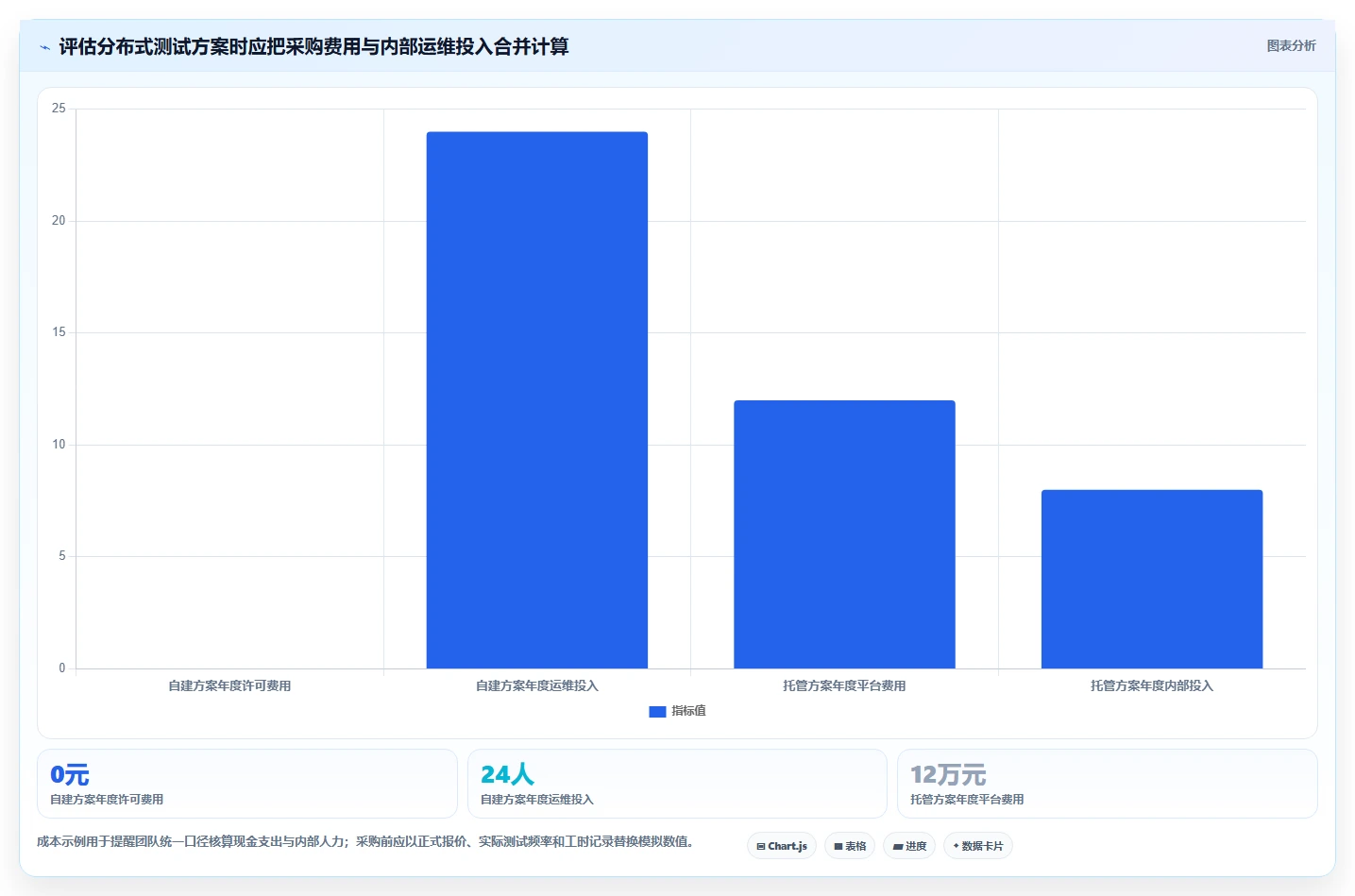Click the 自建方案年度许可费用 axis label
Image resolution: width=1355 pixels, height=896 pixels.
[229, 685]
